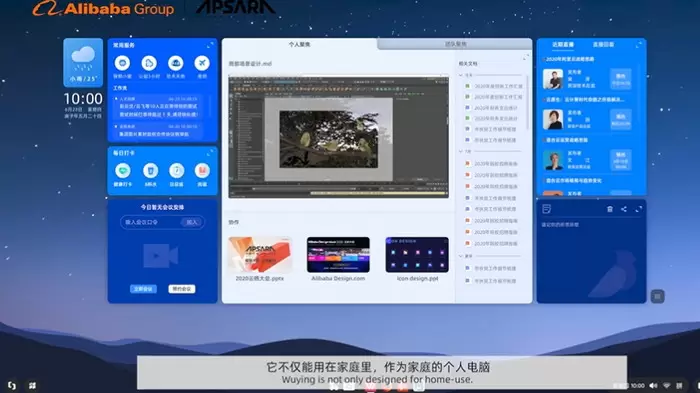This screenshot has height=393, width=700.
Task: Open the airplane travel service icon
Action: (202, 63)
